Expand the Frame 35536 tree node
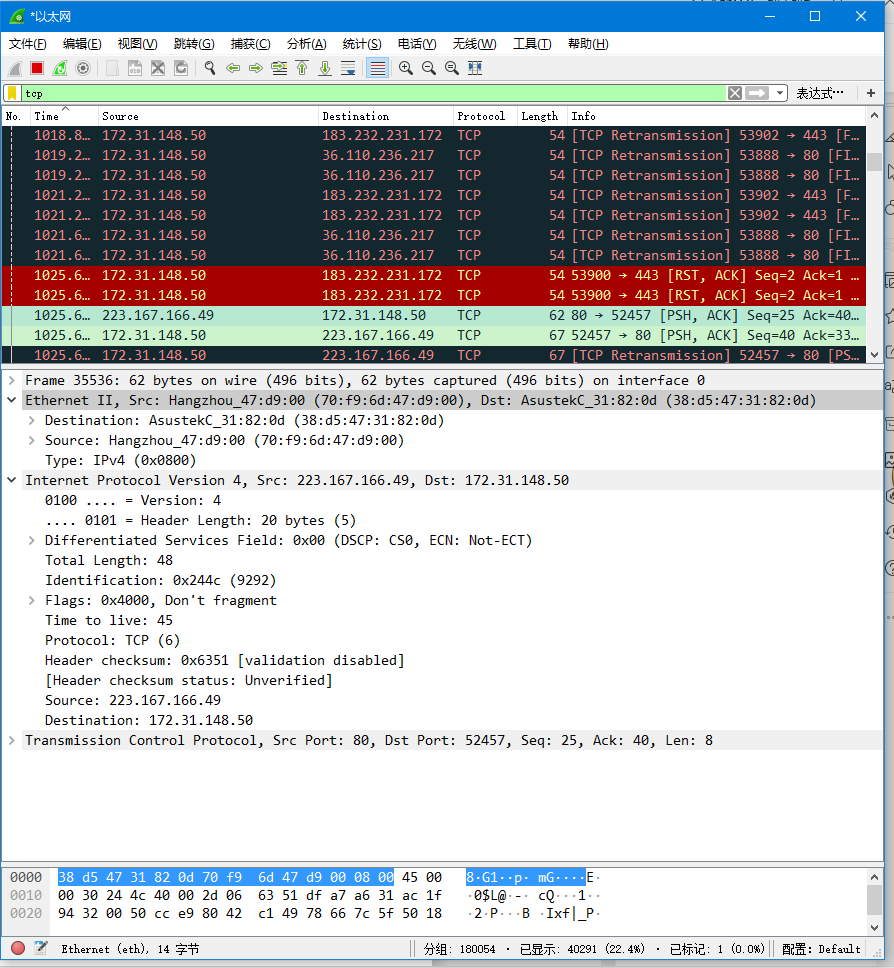Viewport: 894px width, 968px height. tap(11, 380)
